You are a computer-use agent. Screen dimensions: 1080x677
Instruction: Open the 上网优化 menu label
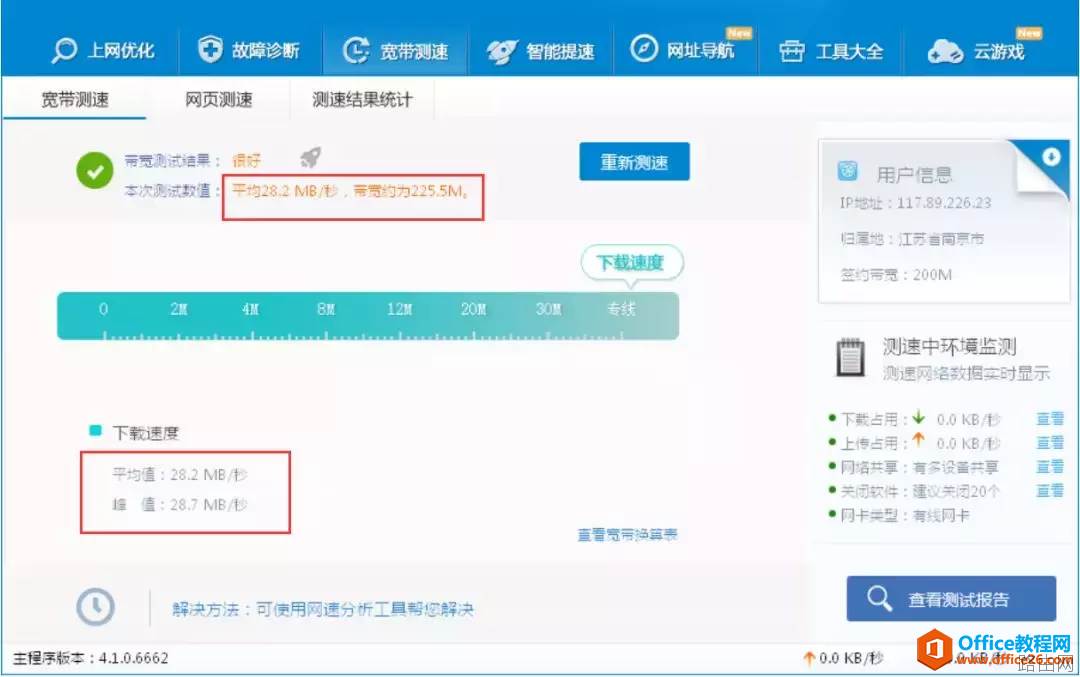click(x=121, y=50)
